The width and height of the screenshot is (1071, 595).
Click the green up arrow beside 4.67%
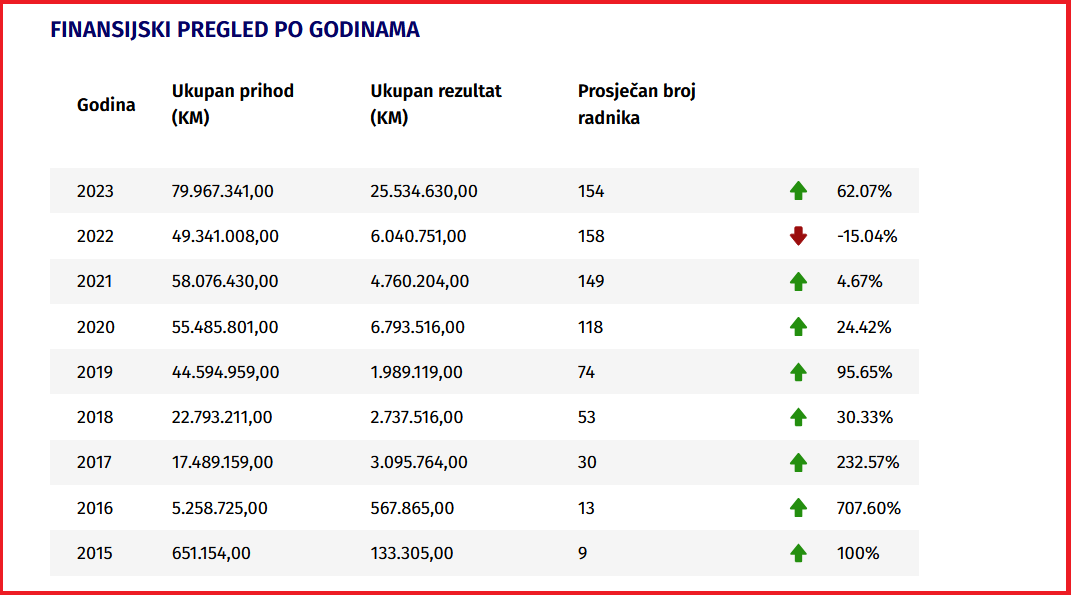tap(798, 281)
